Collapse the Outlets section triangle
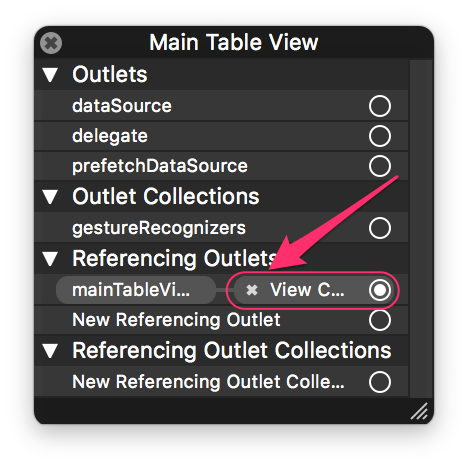468x468 pixels. pyautogui.click(x=50, y=75)
